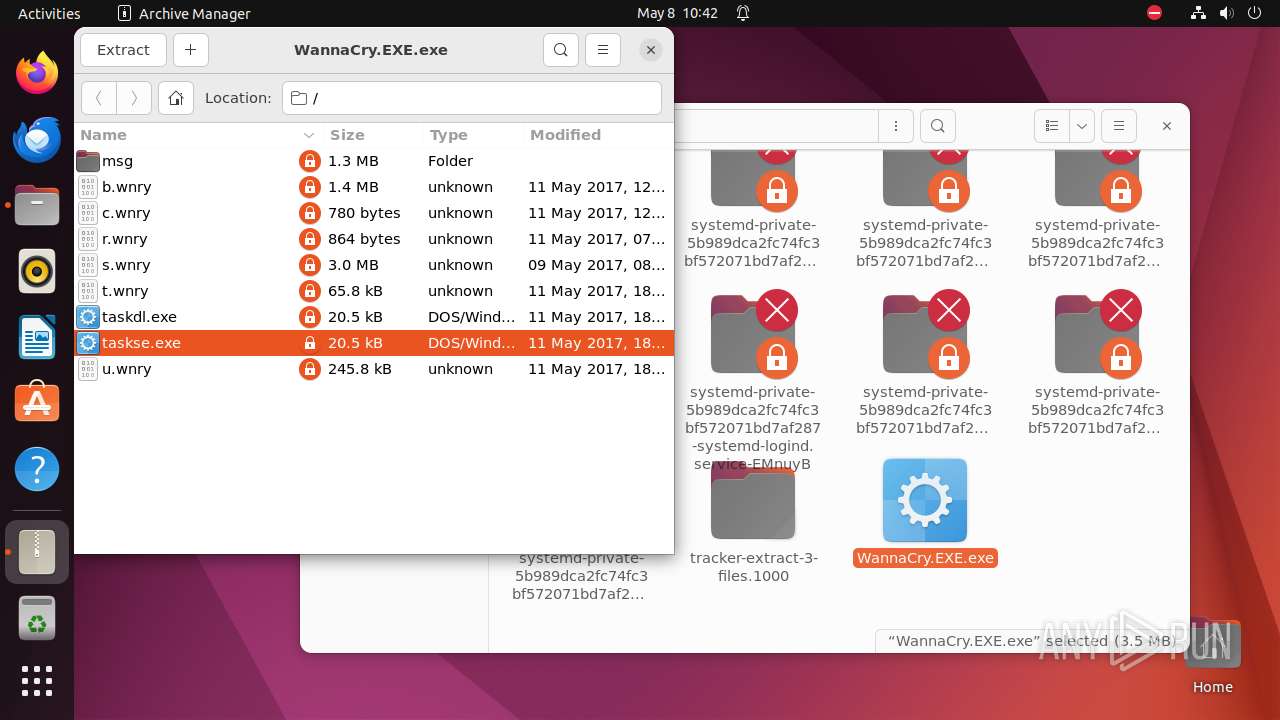Click lock icon on u.wnry row
The width and height of the screenshot is (1280, 720).
click(310, 369)
